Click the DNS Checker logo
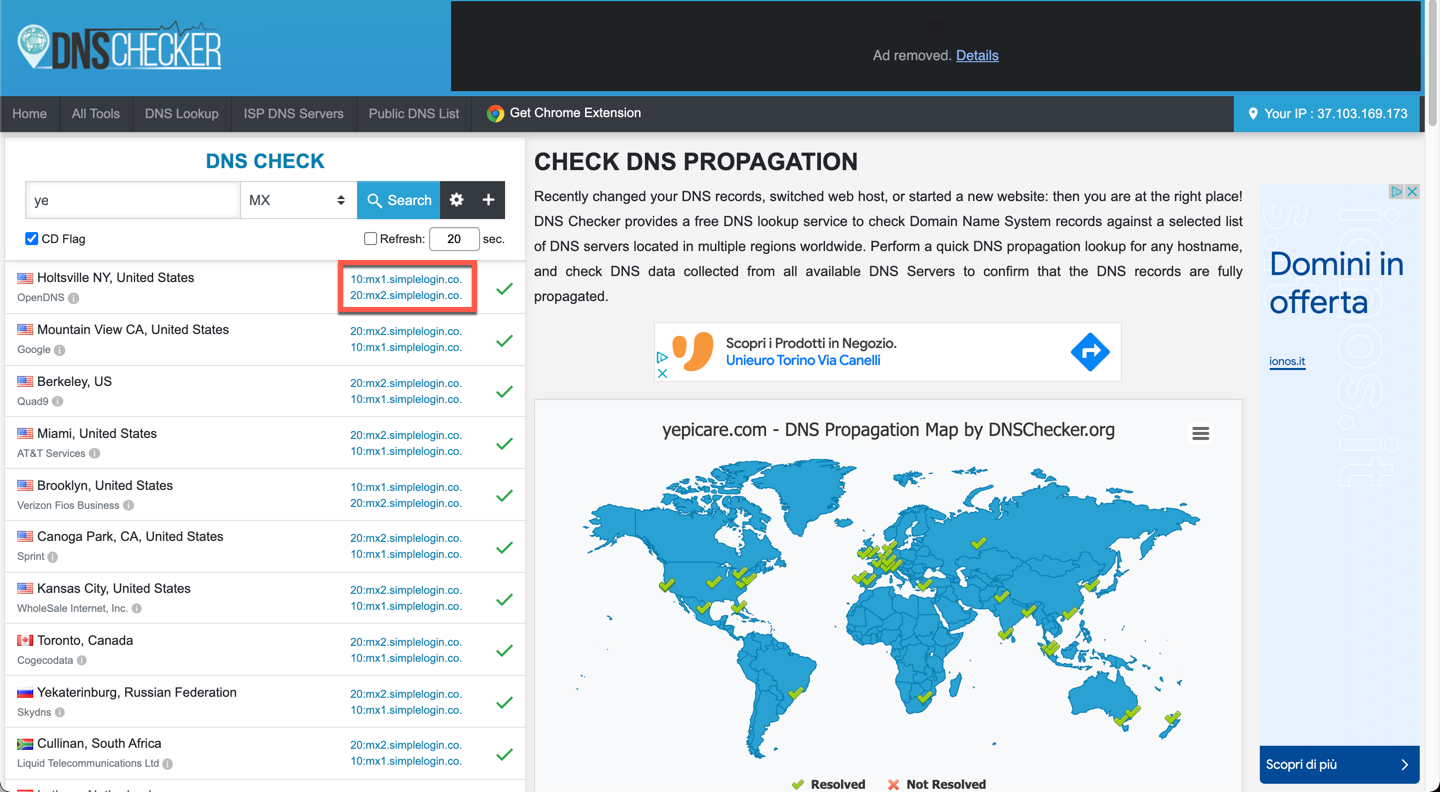This screenshot has height=792, width=1440. [119, 47]
